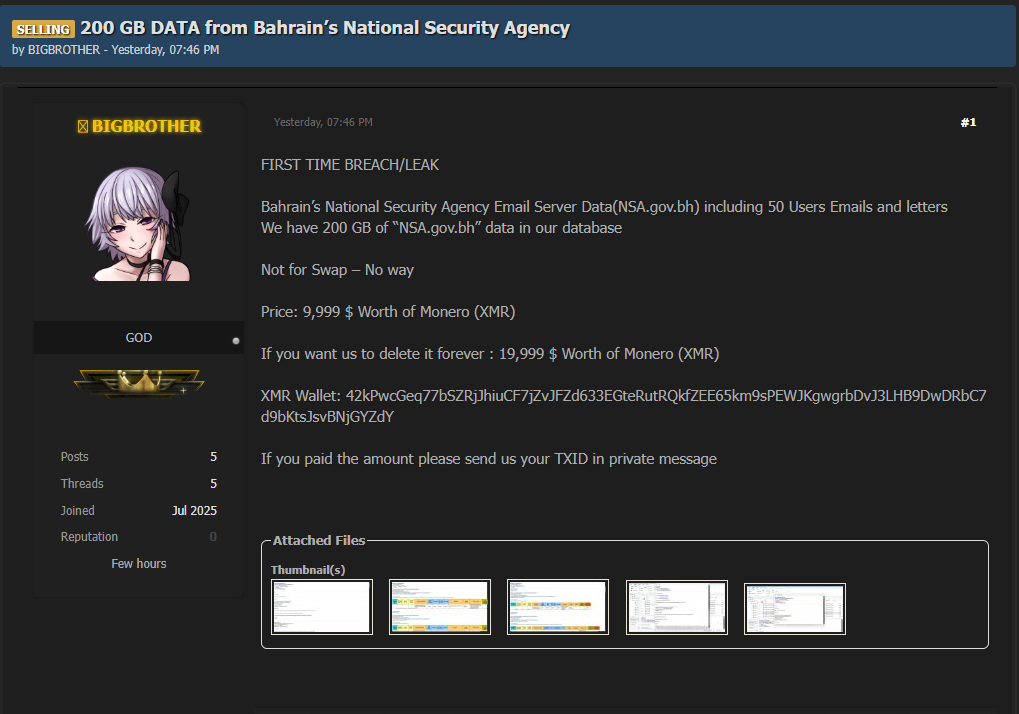This screenshot has height=714, width=1019.
Task: Click the Reputation value 0
Action: tap(213, 537)
